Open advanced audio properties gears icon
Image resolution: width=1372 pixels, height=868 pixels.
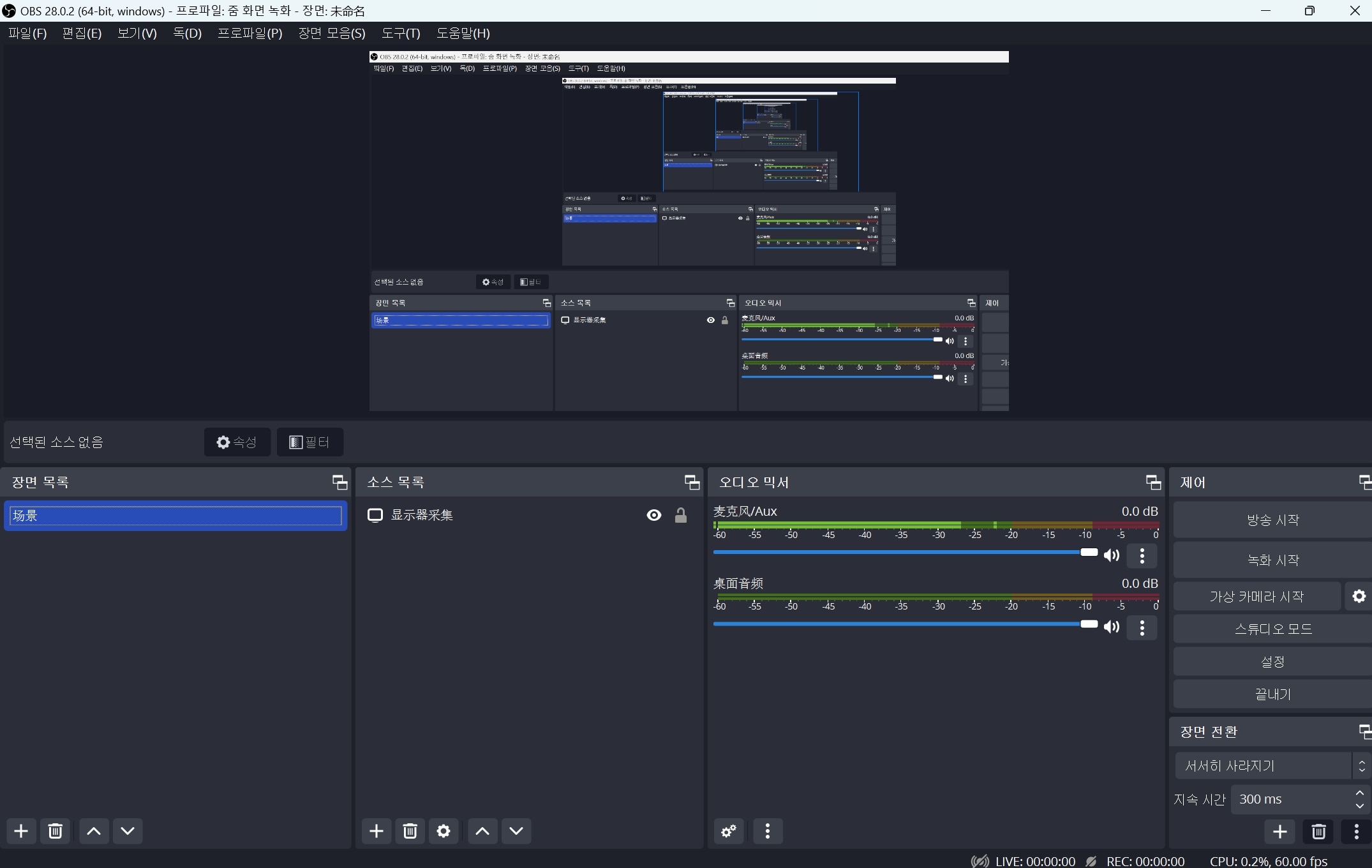(729, 831)
